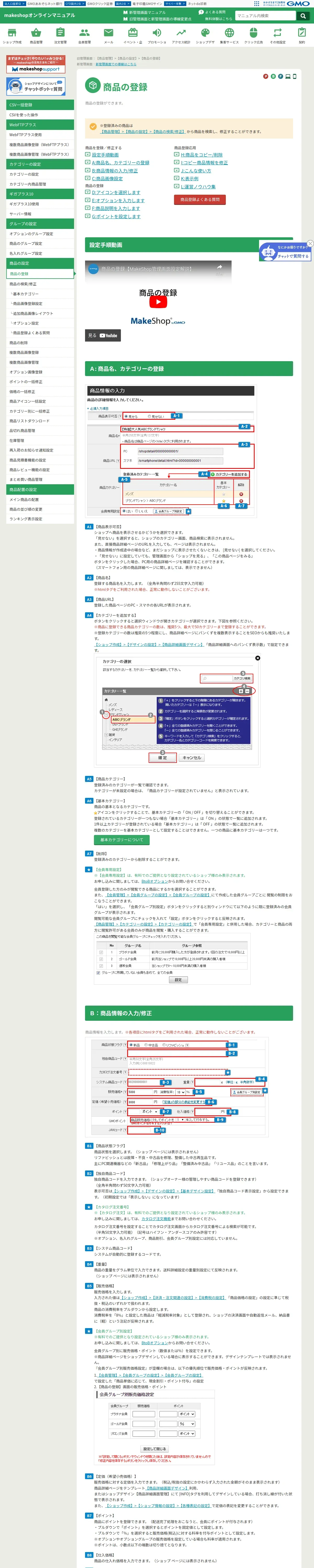This screenshot has height=1568, width=314.
Task: Click the green 基本カテゴリーについて button
Action: [x=121, y=839]
